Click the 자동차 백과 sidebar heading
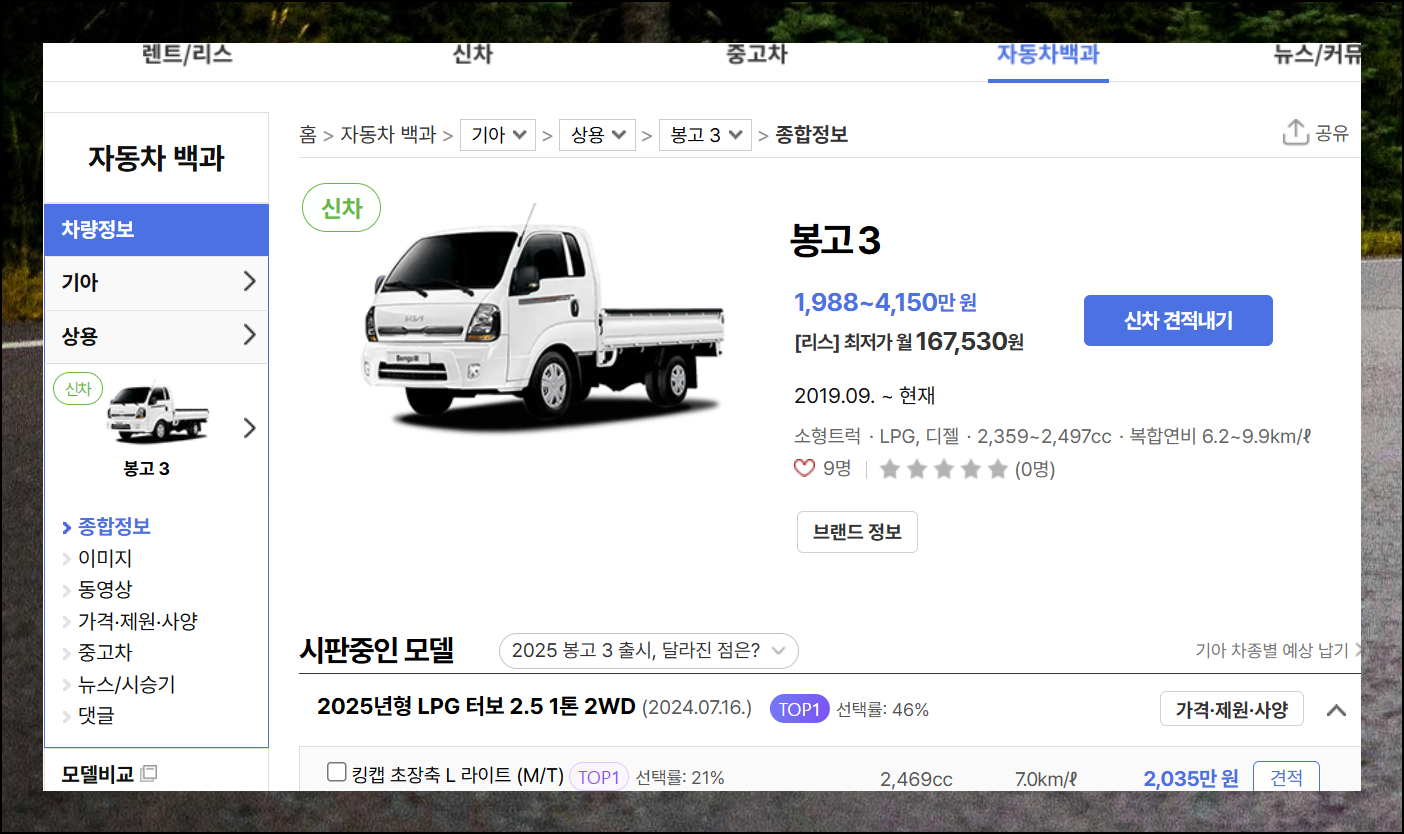 pyautogui.click(x=156, y=158)
